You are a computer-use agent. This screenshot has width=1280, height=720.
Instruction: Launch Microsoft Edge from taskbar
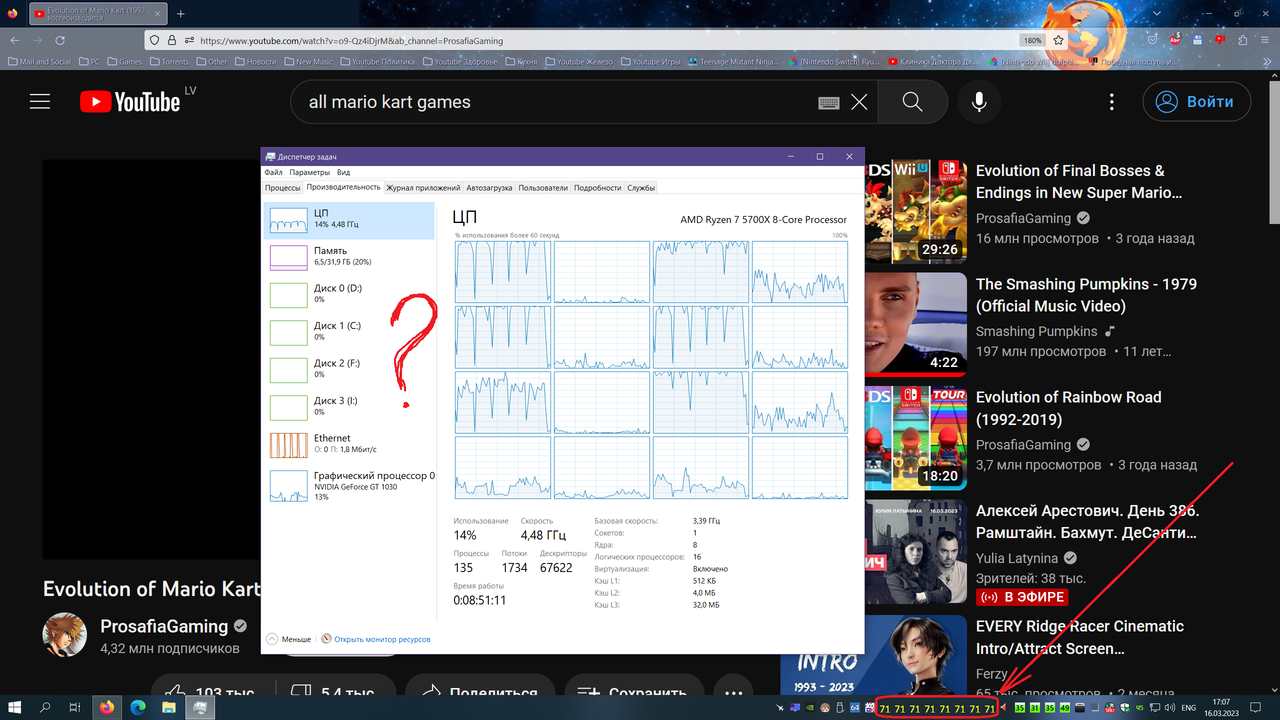pyautogui.click(x=138, y=708)
